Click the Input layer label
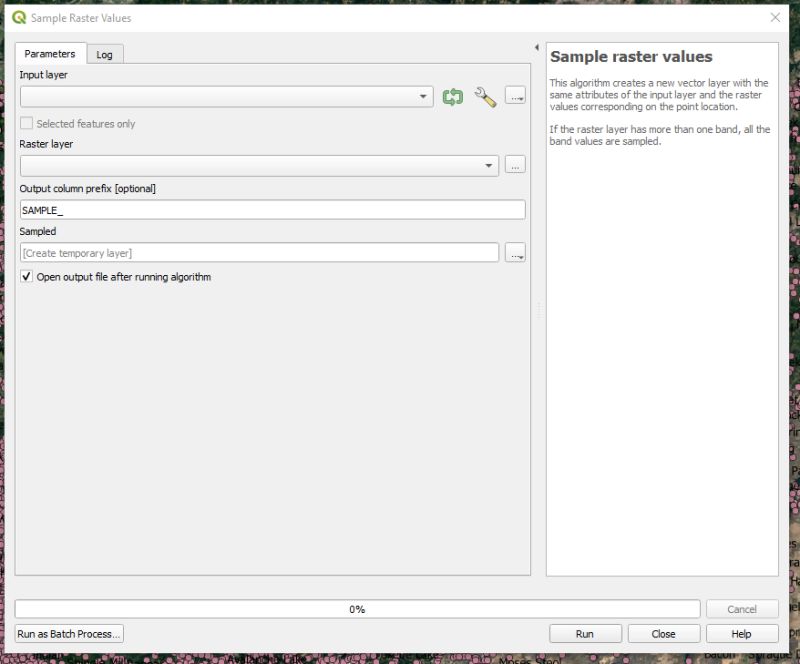Screen dimensions: 800x664 [43, 75]
